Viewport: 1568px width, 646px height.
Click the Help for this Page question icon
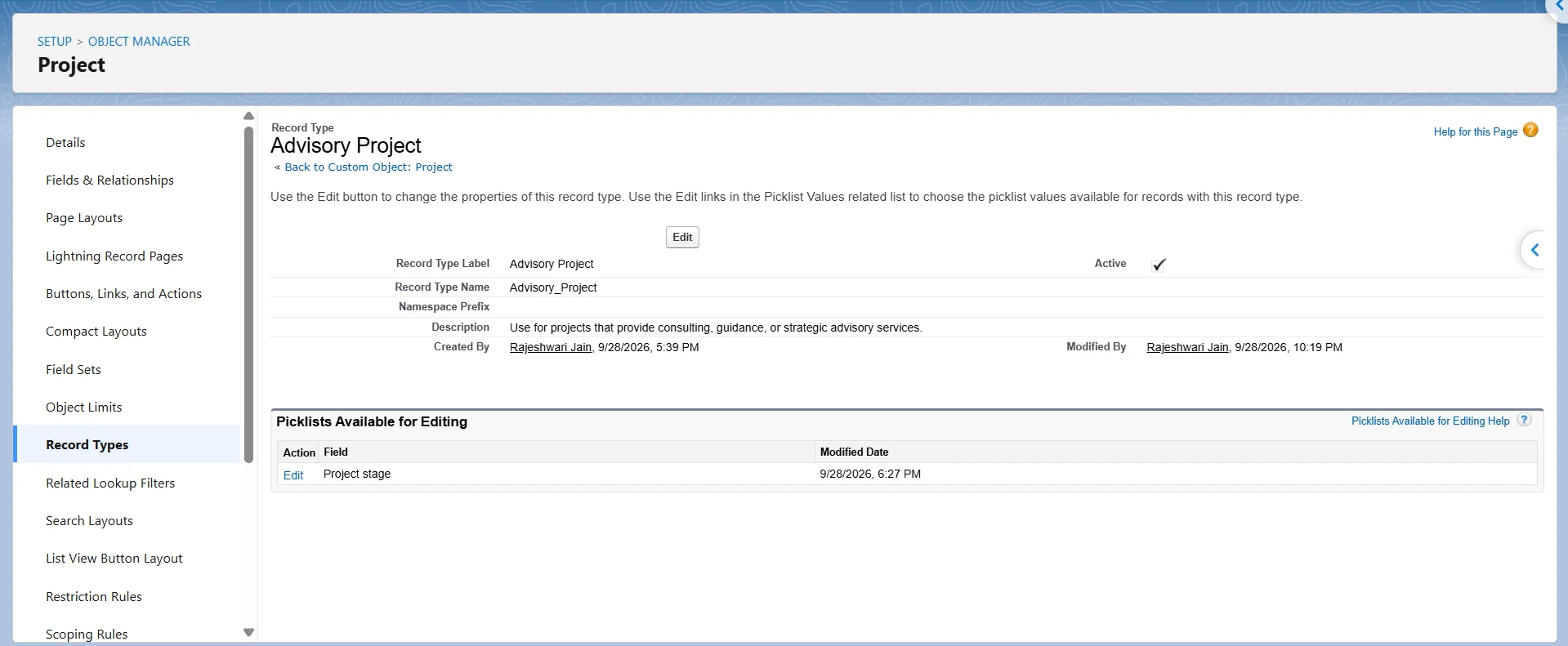(x=1530, y=130)
